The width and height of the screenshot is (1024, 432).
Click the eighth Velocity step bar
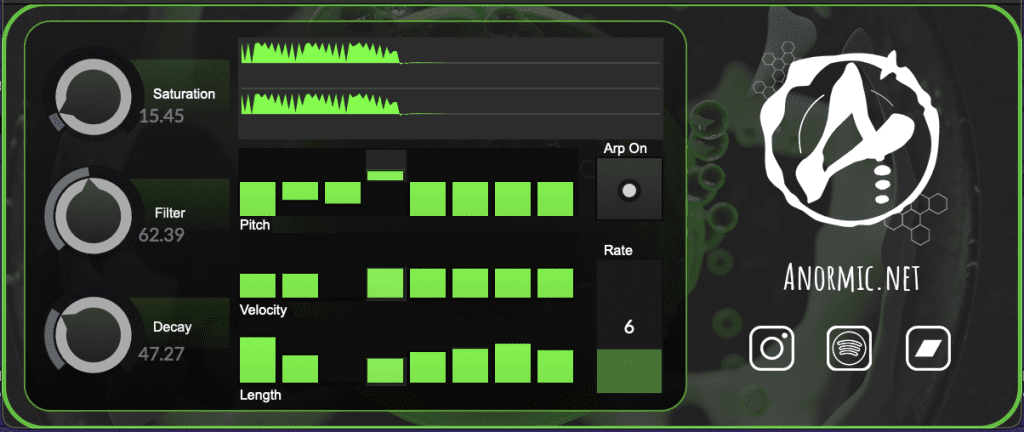[x=555, y=283]
